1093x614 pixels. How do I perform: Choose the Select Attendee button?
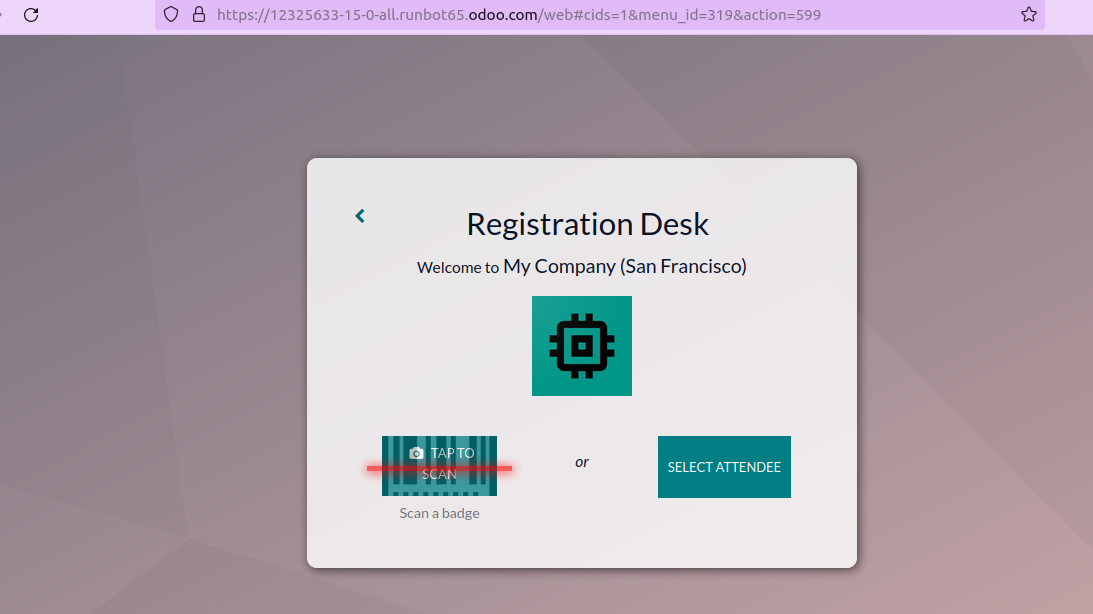pos(724,467)
